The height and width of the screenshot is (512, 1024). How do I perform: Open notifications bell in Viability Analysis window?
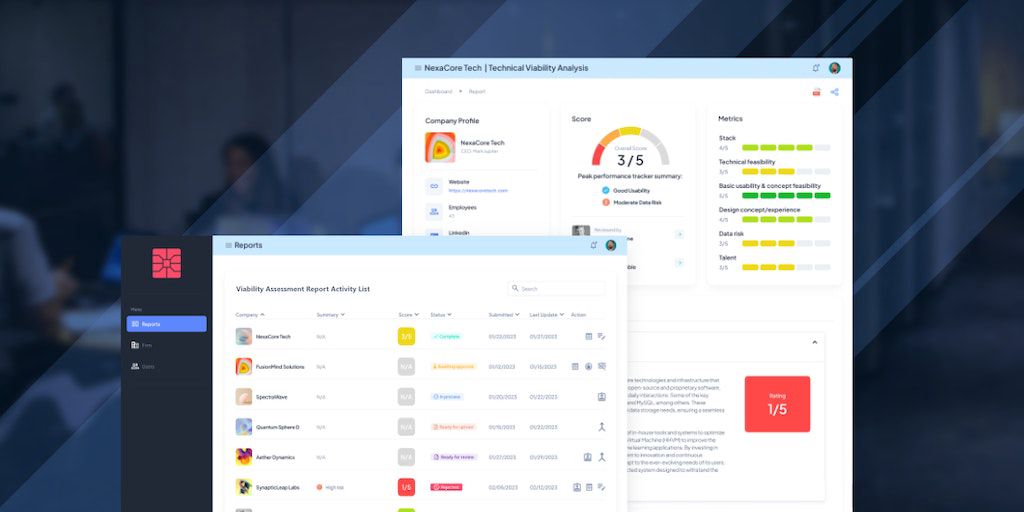coord(816,68)
